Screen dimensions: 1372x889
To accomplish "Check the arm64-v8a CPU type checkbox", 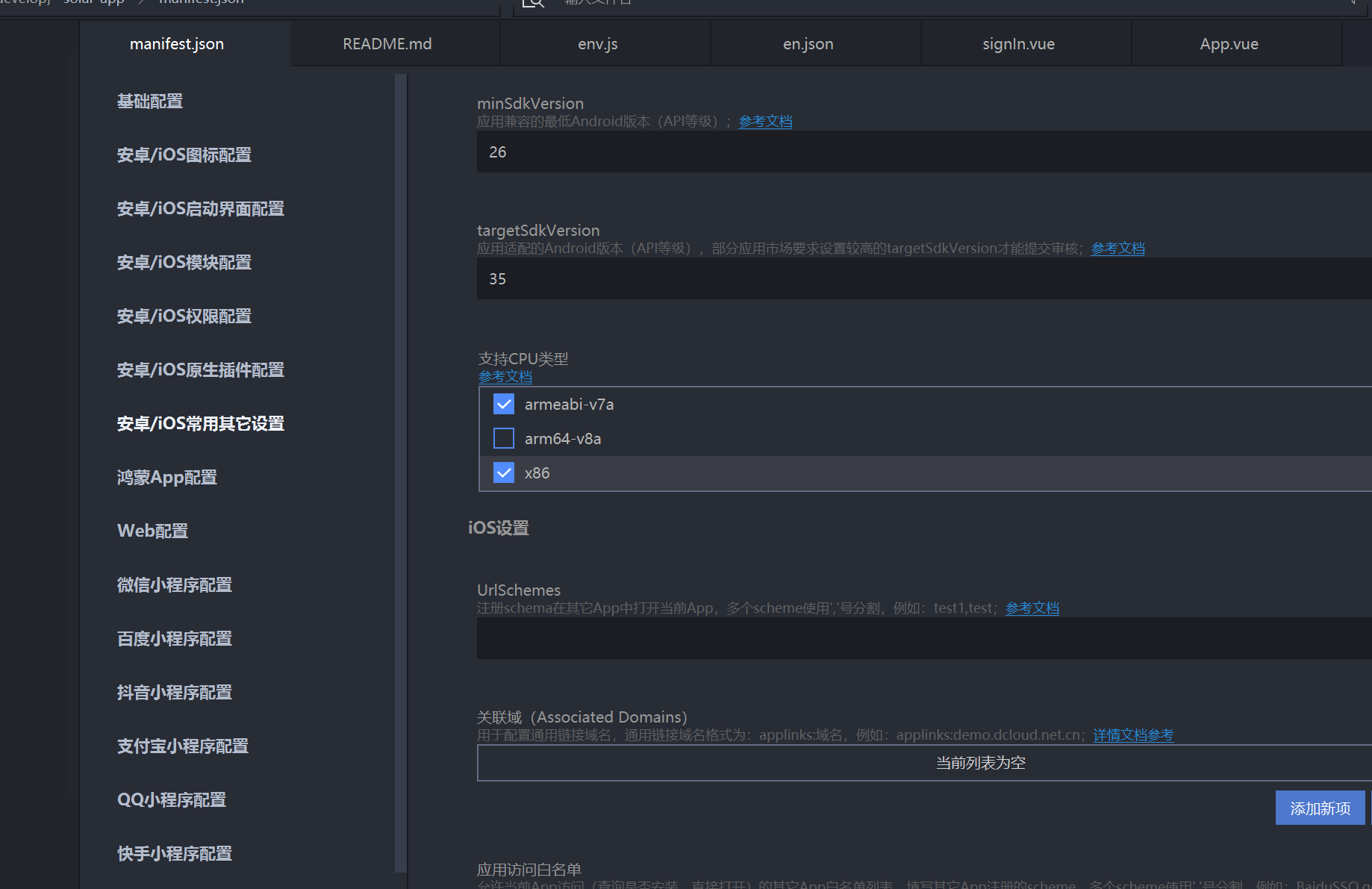I will point(504,438).
